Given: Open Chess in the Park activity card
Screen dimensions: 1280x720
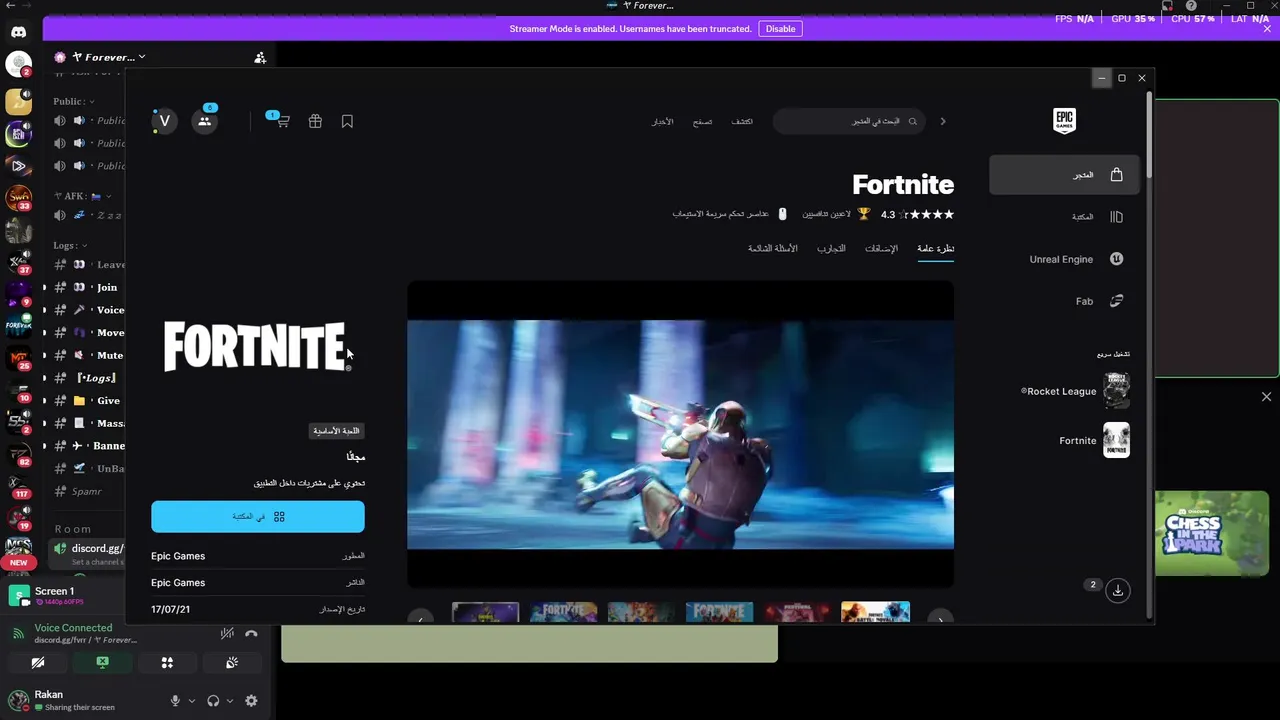Looking at the screenshot, I should (1212, 533).
